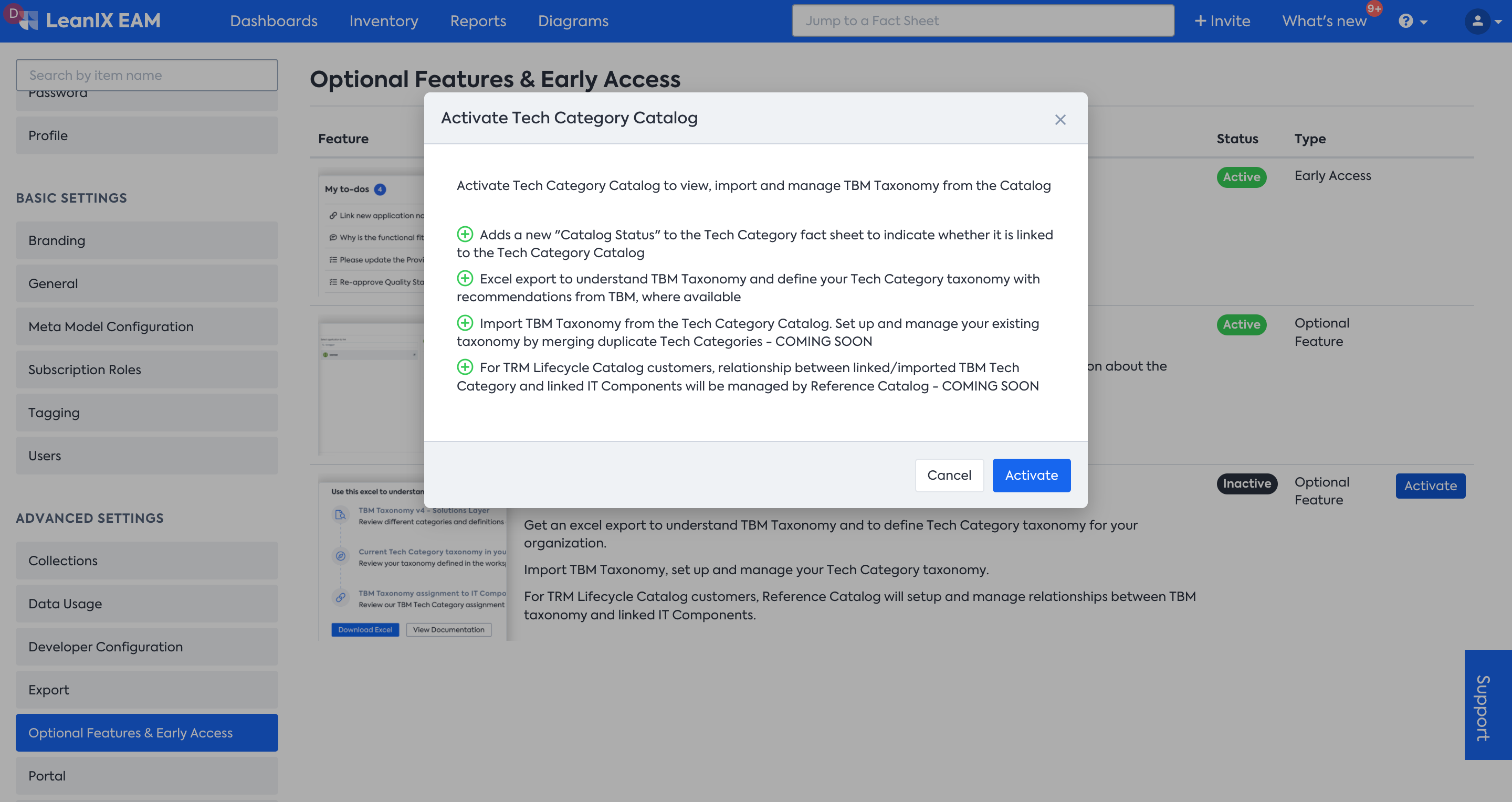Open the Diagrams menu

[573, 21]
